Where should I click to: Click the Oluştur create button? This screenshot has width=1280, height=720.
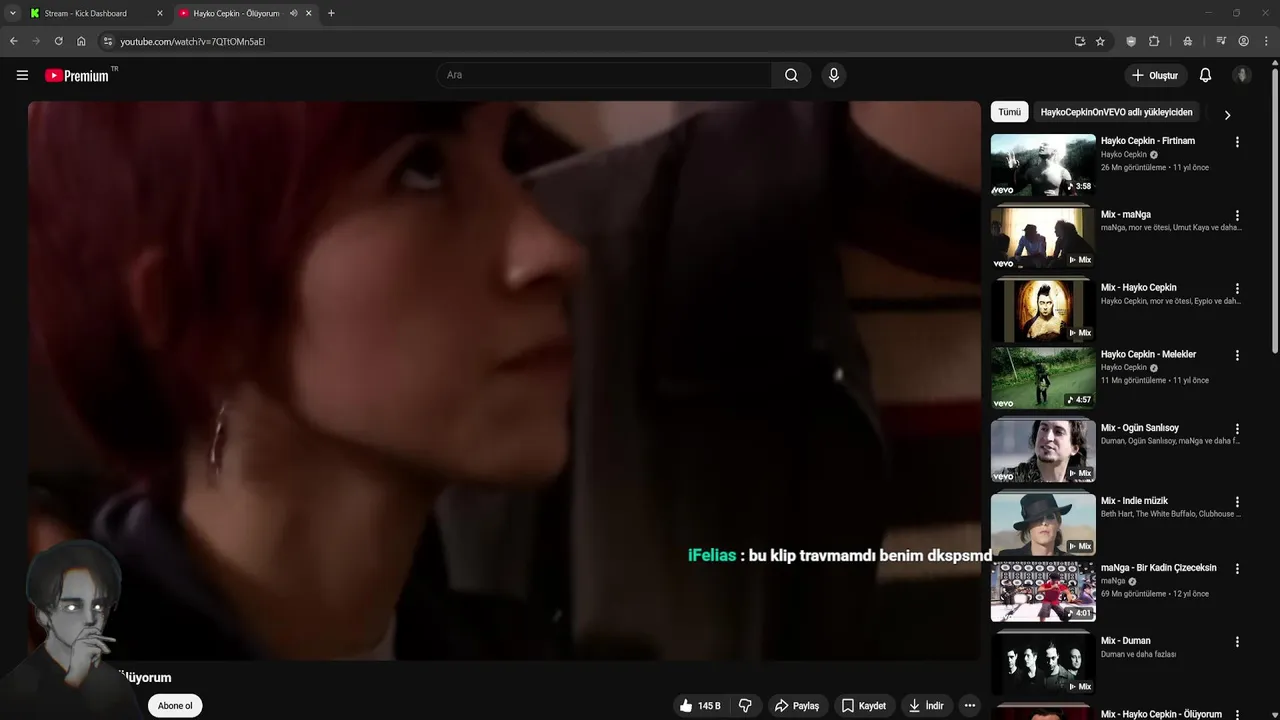click(x=1154, y=75)
